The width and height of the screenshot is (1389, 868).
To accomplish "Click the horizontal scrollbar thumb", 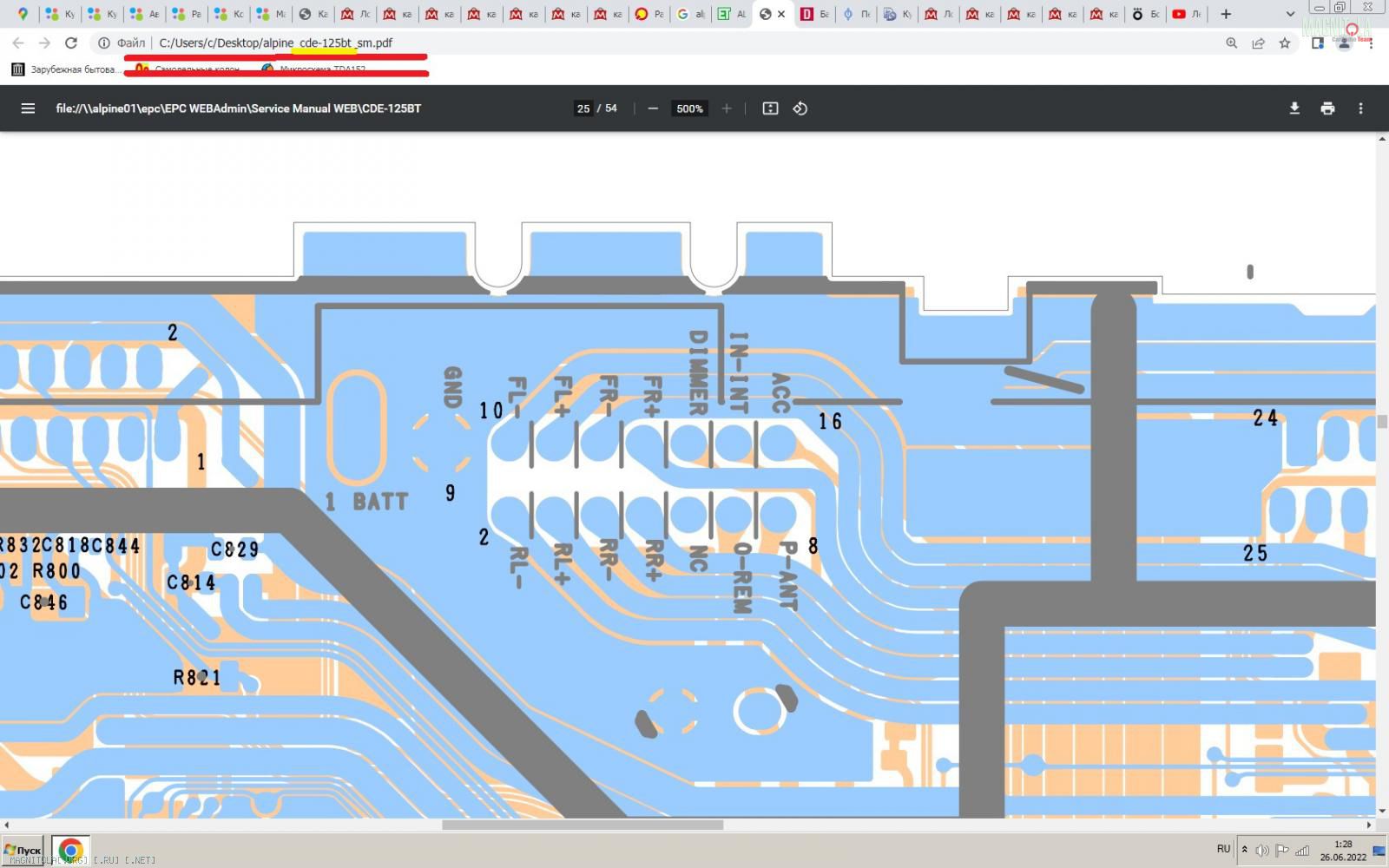I will [582, 825].
